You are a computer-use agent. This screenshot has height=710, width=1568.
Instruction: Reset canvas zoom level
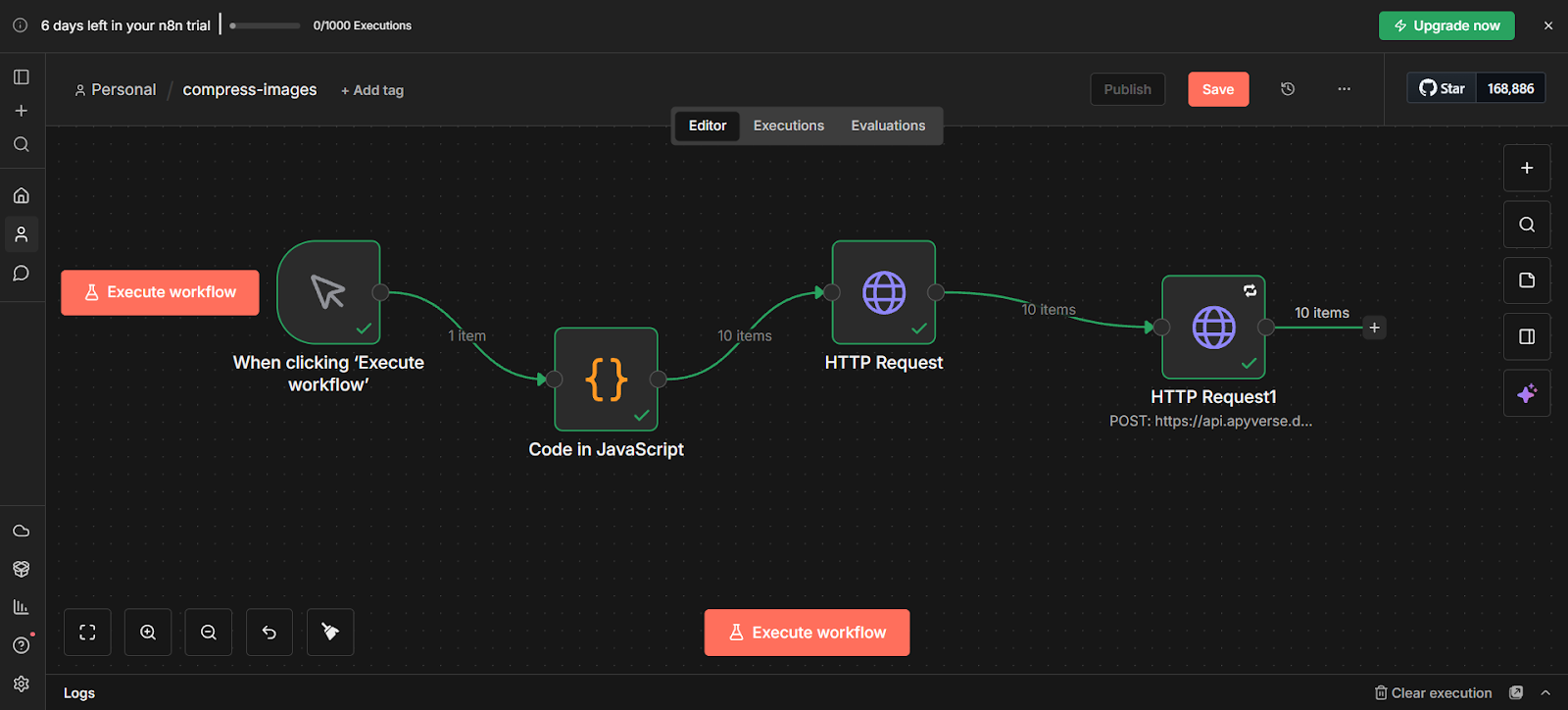[x=269, y=633]
